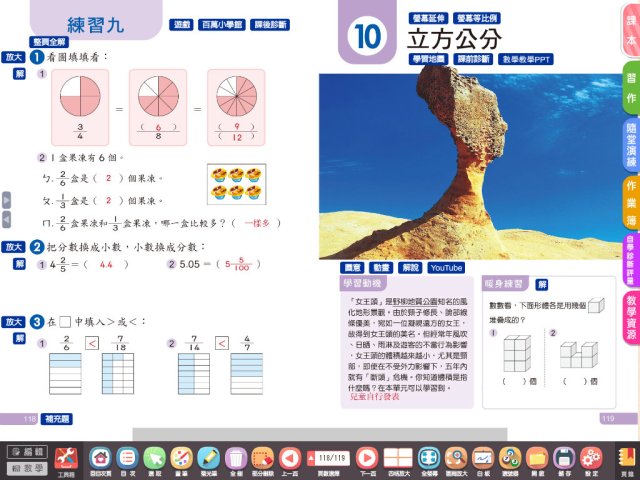Select the arrow pointer (選取) tool
Screen dimensions: 640x480
click(x=154, y=457)
